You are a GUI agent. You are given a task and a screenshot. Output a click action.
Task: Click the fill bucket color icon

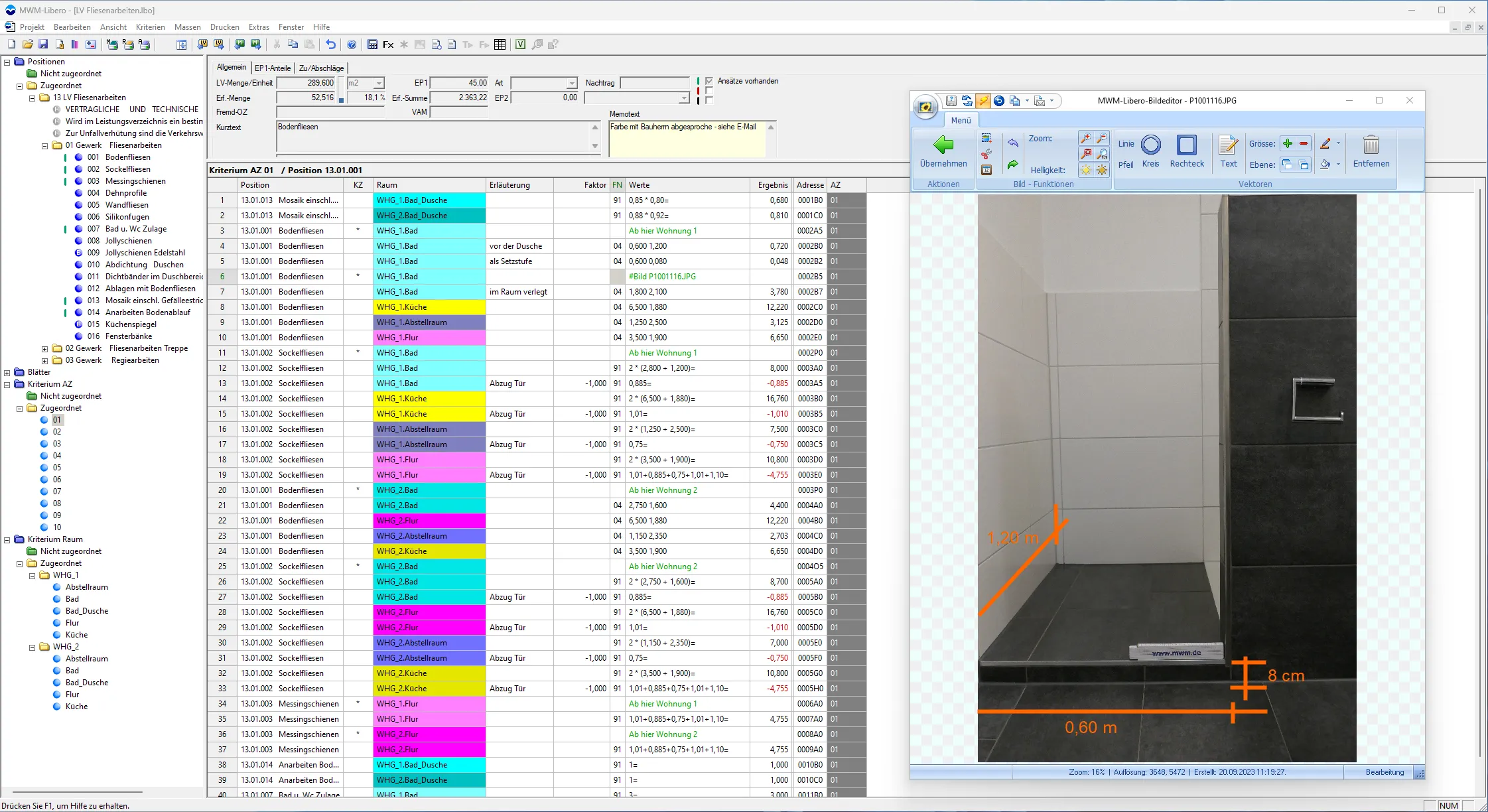[1325, 165]
